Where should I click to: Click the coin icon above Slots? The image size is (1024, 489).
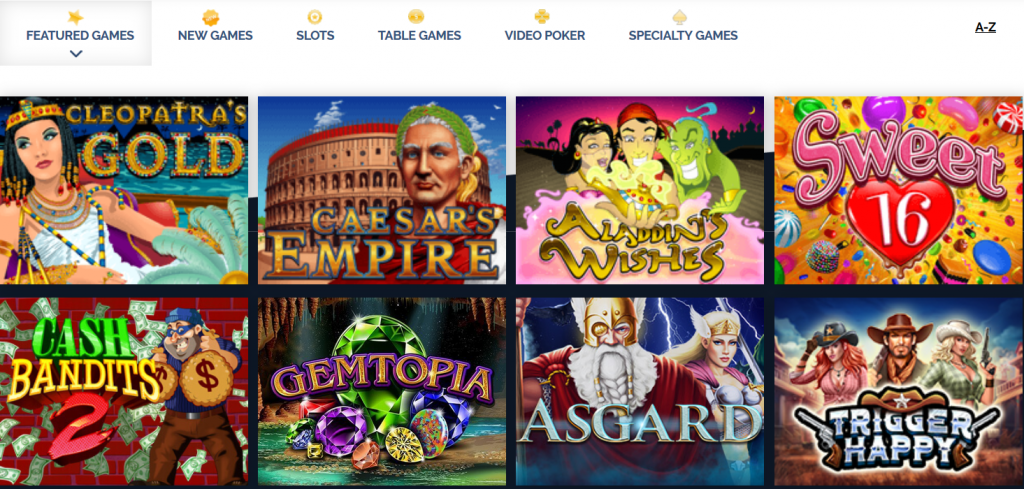pos(315,18)
